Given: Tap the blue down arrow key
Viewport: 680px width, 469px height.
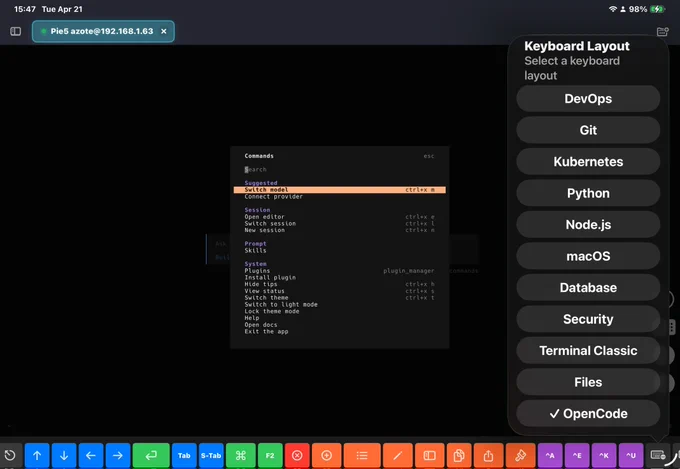Looking at the screenshot, I should (64, 456).
